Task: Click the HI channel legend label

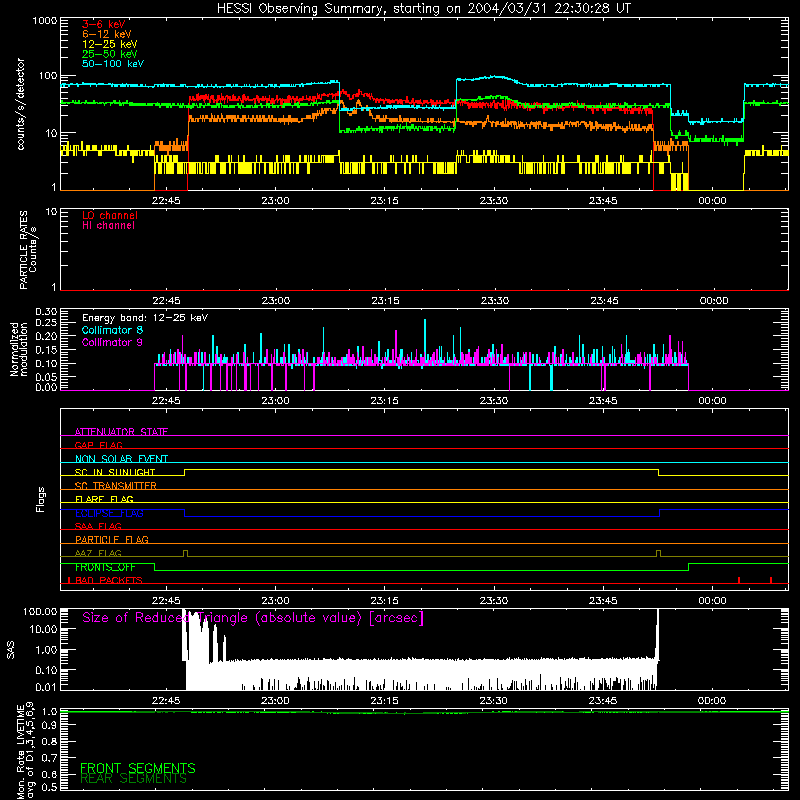Action: tap(108, 225)
